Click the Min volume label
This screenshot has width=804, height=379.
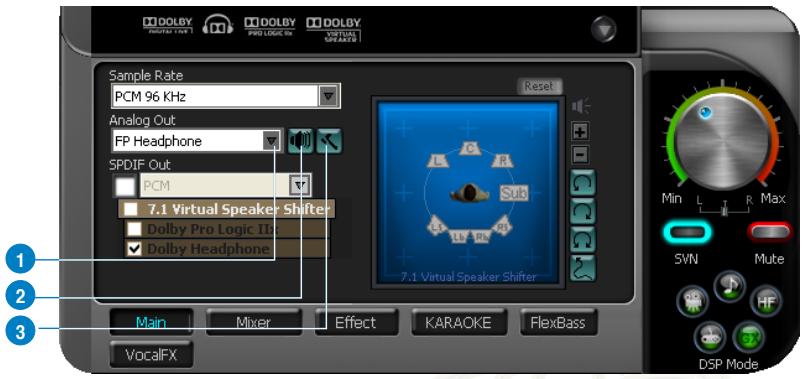(x=672, y=198)
